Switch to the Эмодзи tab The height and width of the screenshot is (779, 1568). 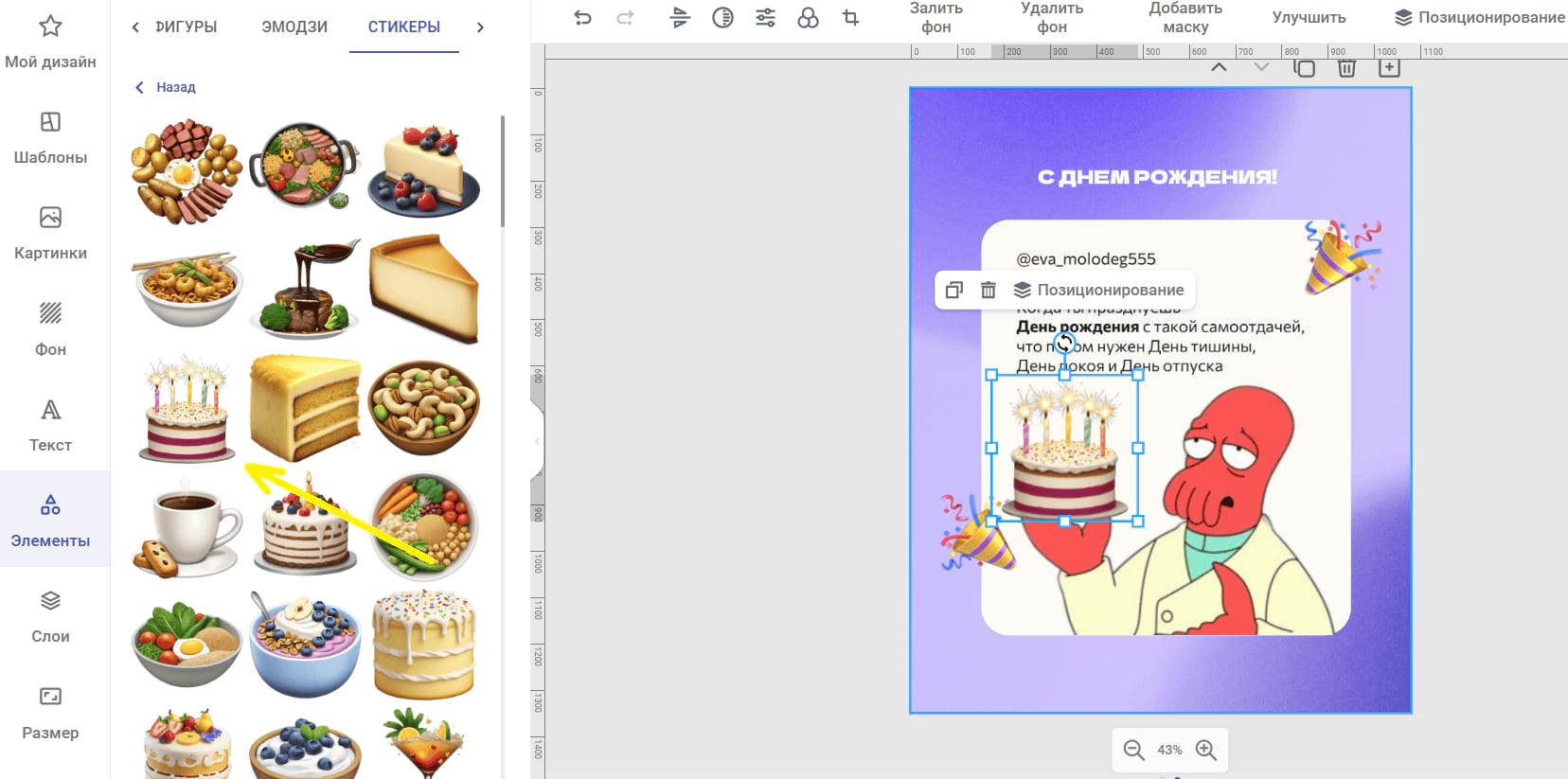click(294, 27)
